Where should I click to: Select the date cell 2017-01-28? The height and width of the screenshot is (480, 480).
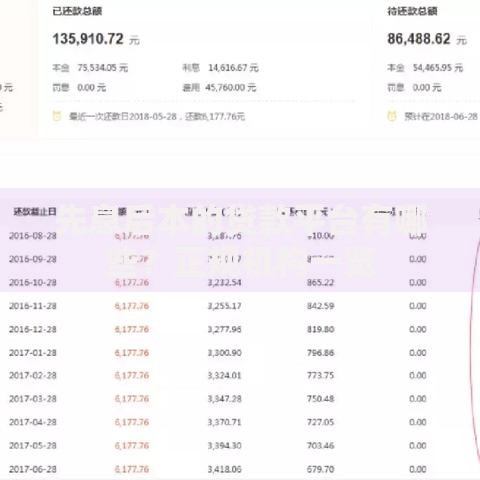[33, 352]
